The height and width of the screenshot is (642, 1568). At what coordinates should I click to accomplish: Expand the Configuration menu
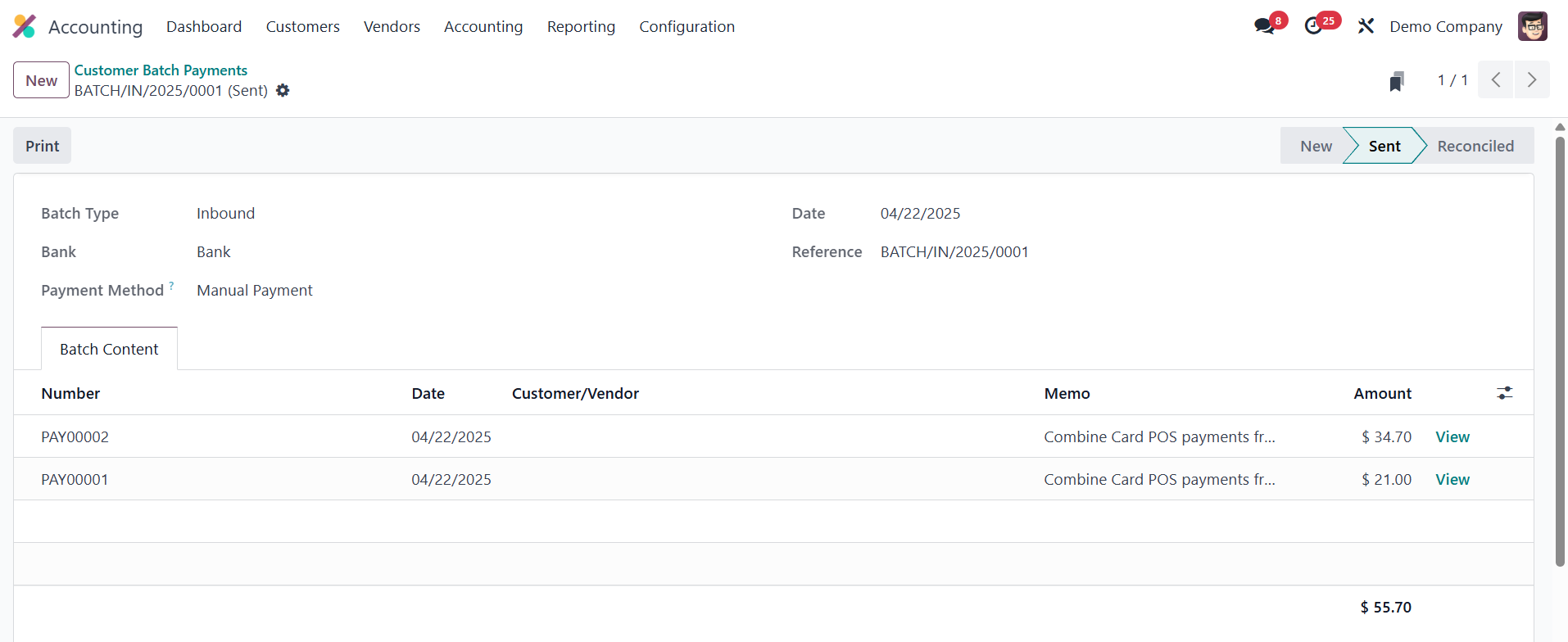pyautogui.click(x=687, y=27)
